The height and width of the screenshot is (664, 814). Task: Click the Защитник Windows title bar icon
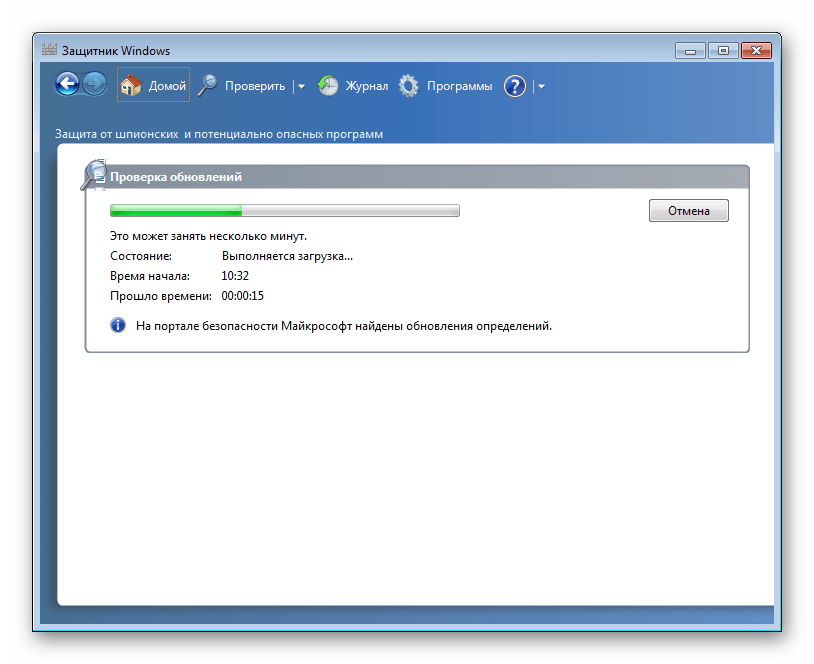pyautogui.click(x=49, y=50)
